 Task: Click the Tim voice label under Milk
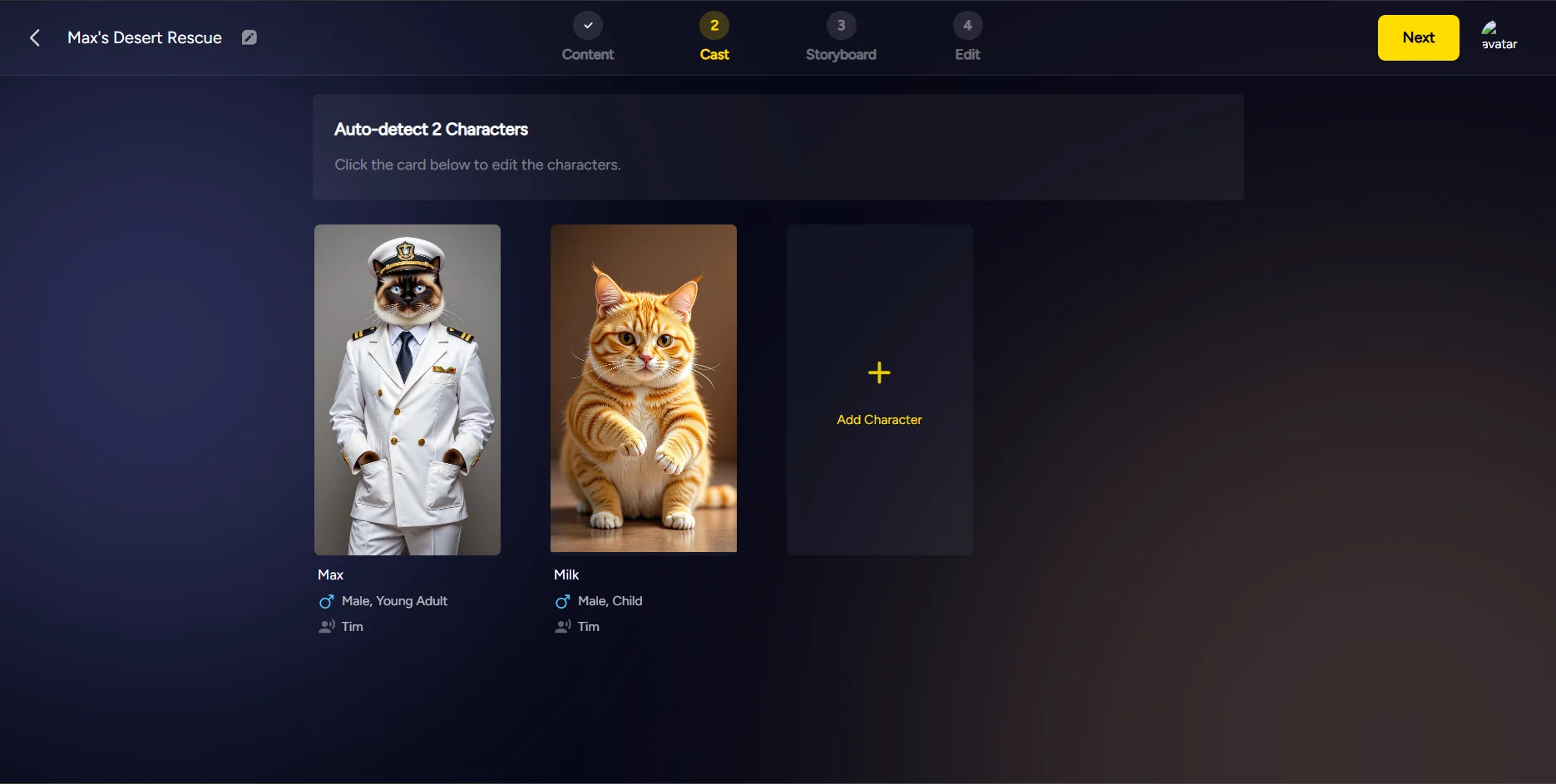[x=589, y=627]
